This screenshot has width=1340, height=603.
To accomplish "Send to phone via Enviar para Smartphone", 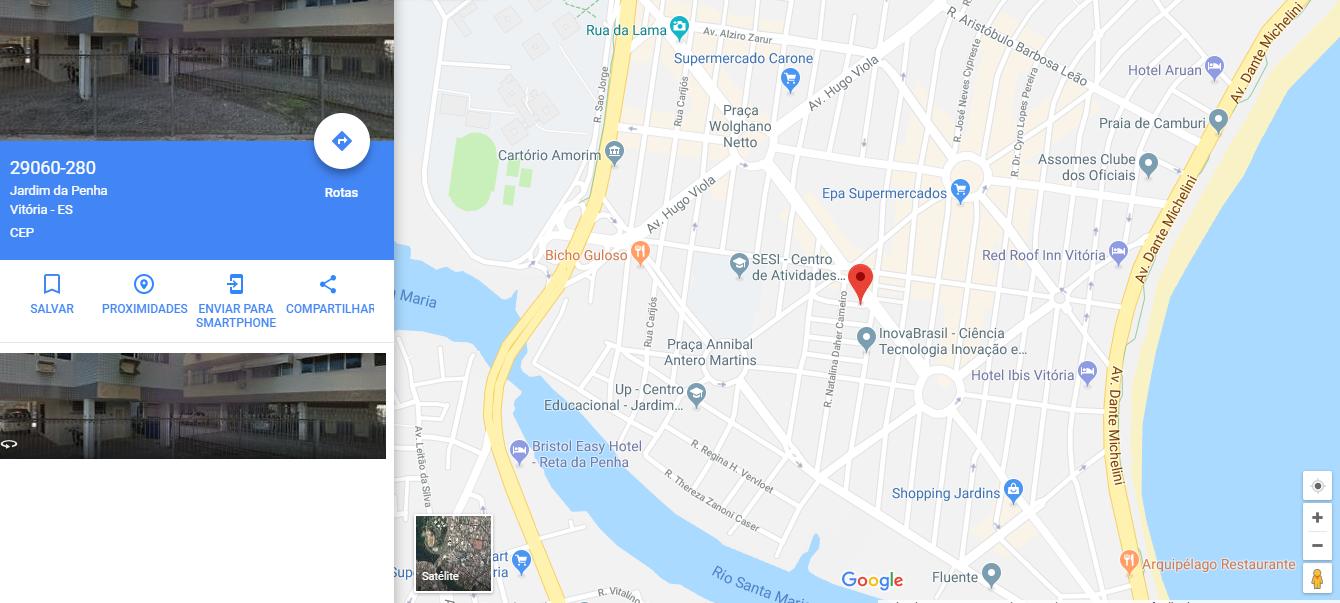I will (236, 284).
